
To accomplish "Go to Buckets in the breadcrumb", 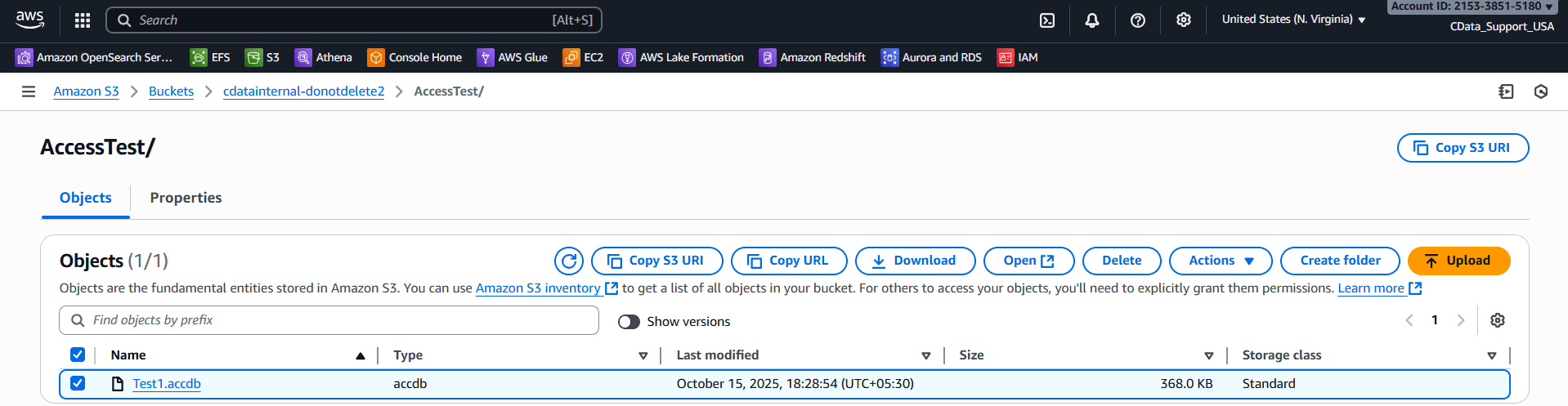I will 171,91.
